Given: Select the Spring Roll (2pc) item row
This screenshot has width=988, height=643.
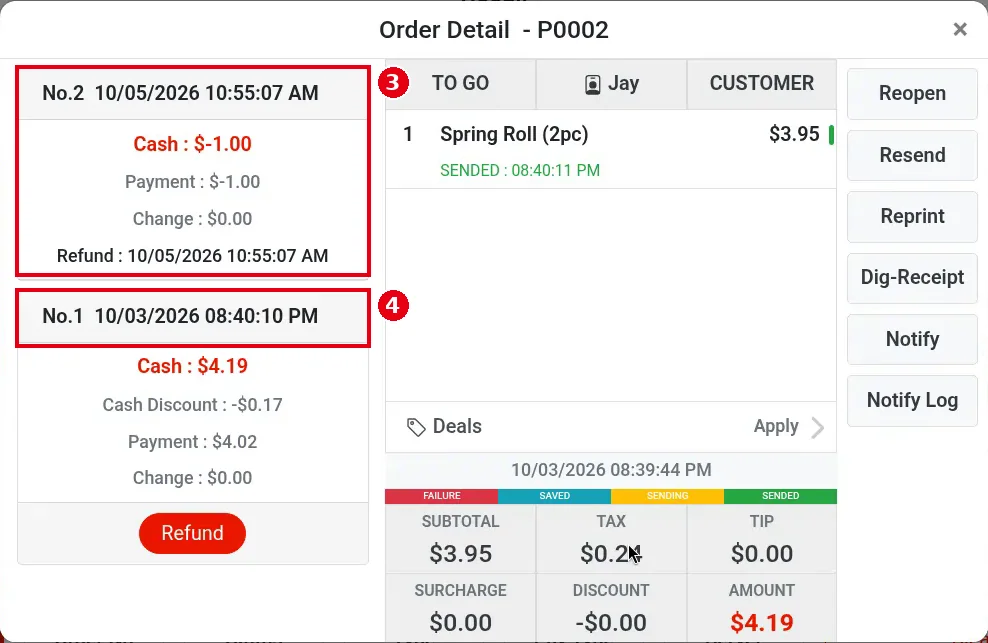Looking at the screenshot, I should (611, 150).
